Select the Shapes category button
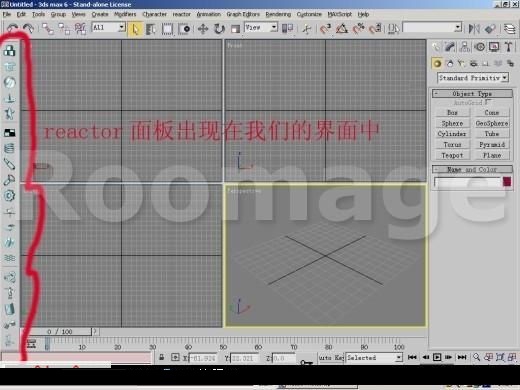The width and height of the screenshot is (520, 390). 450,63
